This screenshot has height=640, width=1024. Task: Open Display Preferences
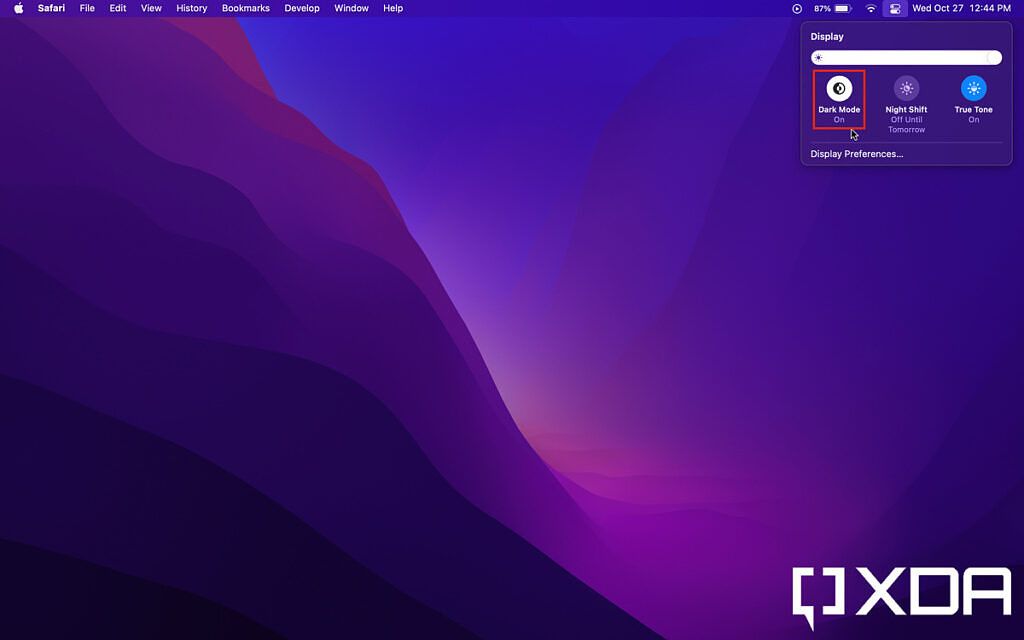tap(857, 153)
